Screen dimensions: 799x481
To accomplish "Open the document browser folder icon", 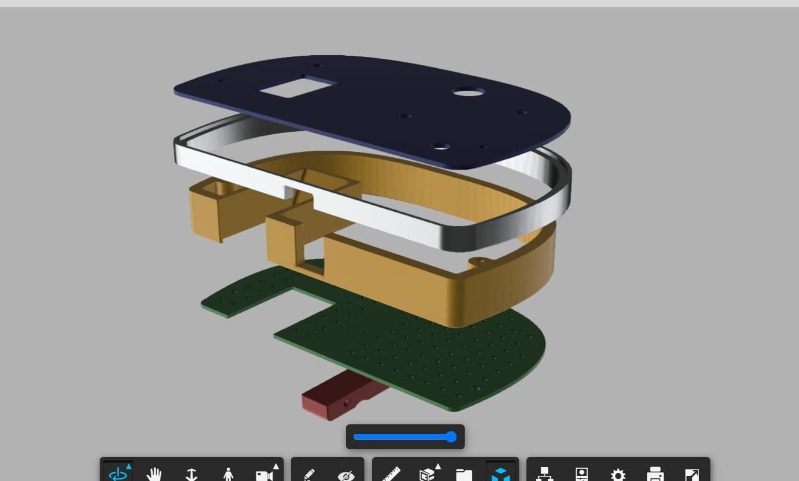I will click(464, 474).
